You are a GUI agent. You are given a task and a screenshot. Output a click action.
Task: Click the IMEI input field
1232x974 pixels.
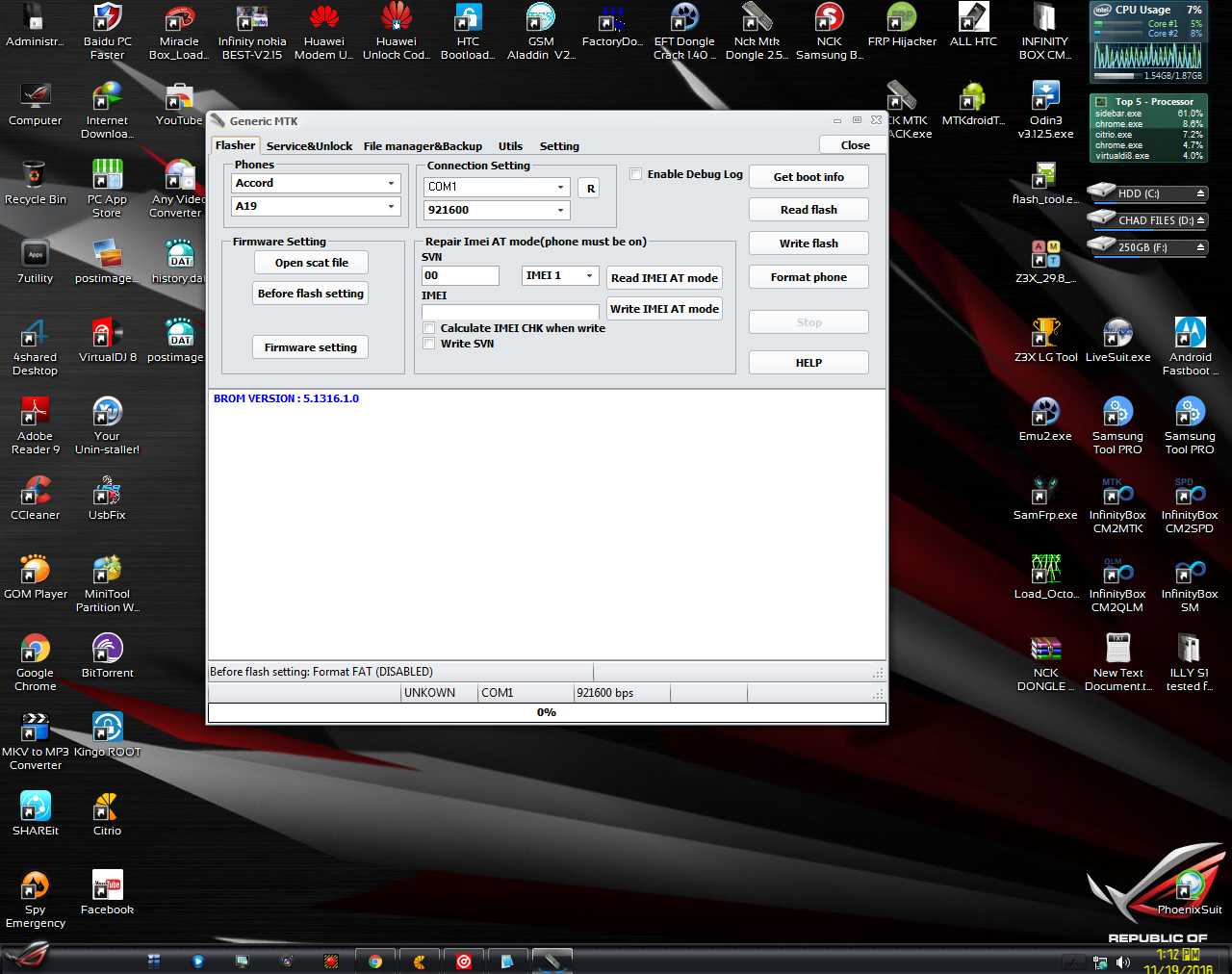[x=510, y=311]
